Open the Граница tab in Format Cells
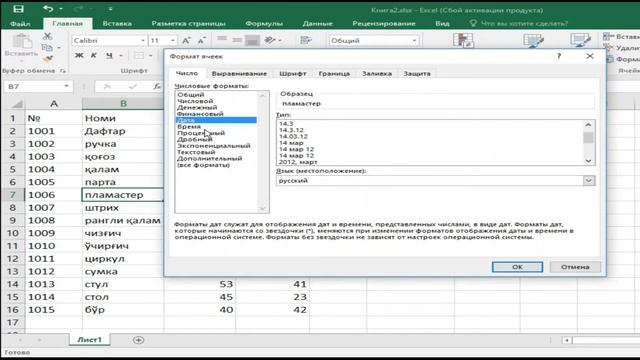The image size is (640, 360). [334, 73]
